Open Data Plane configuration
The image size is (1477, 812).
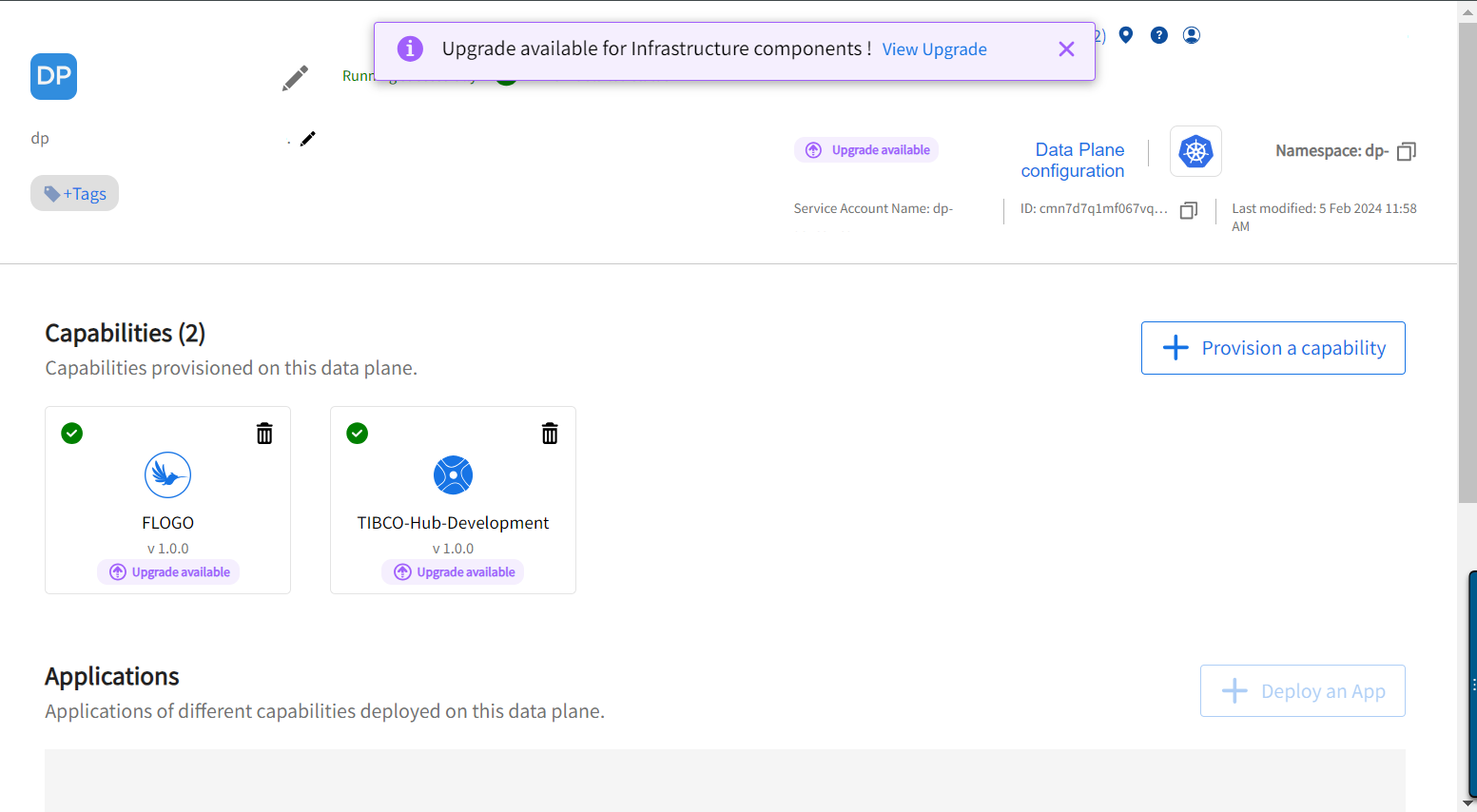(x=1074, y=160)
